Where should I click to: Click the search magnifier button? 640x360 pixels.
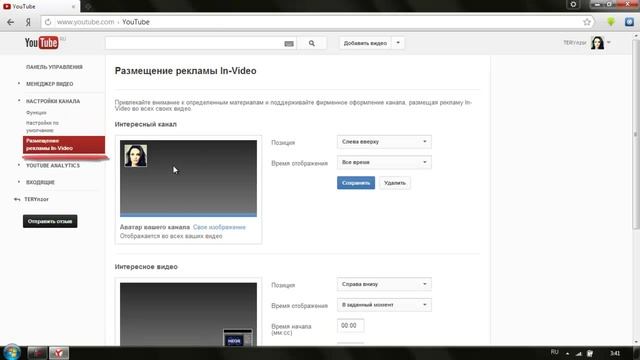312,43
